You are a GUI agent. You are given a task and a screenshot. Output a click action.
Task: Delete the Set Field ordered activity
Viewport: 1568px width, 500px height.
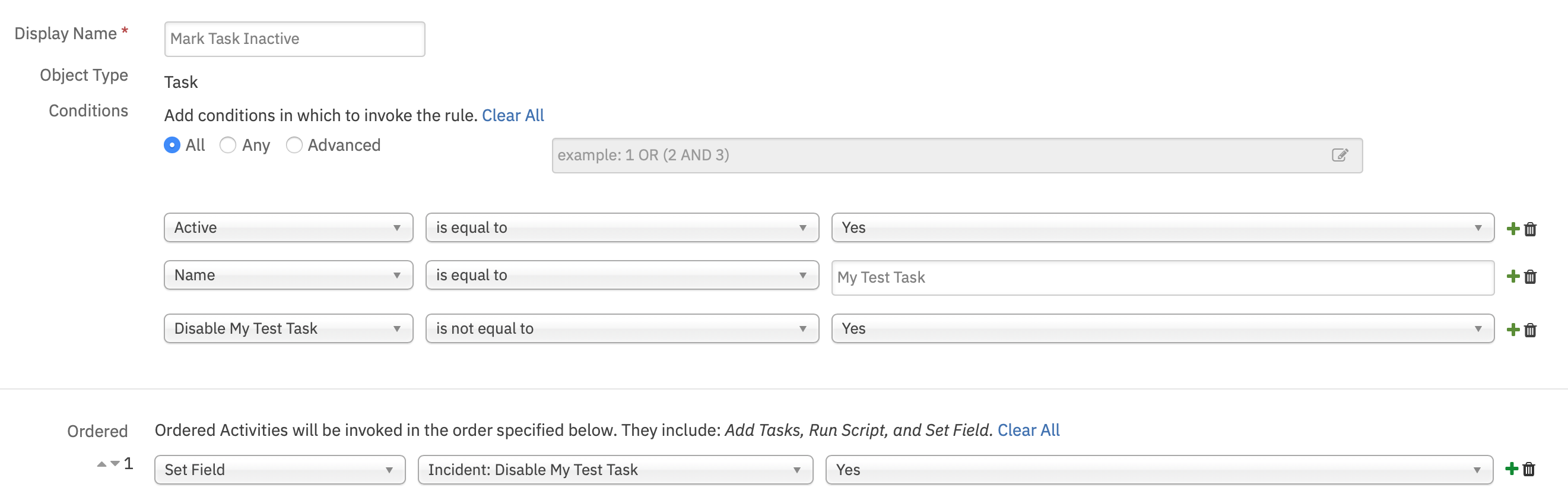1529,469
